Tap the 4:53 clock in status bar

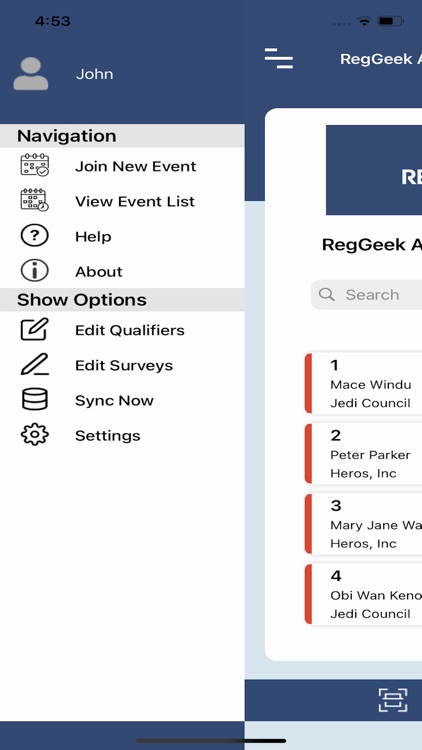pyautogui.click(x=53, y=21)
